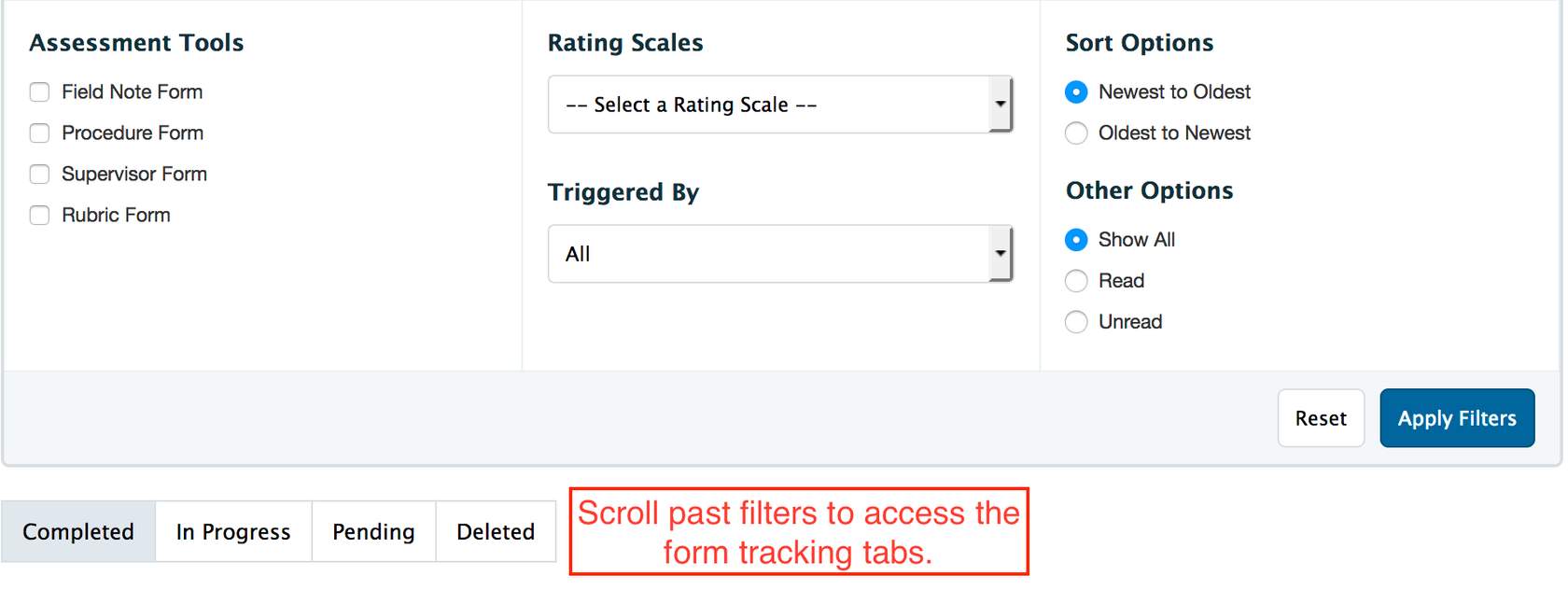View the Pending tab

(373, 532)
